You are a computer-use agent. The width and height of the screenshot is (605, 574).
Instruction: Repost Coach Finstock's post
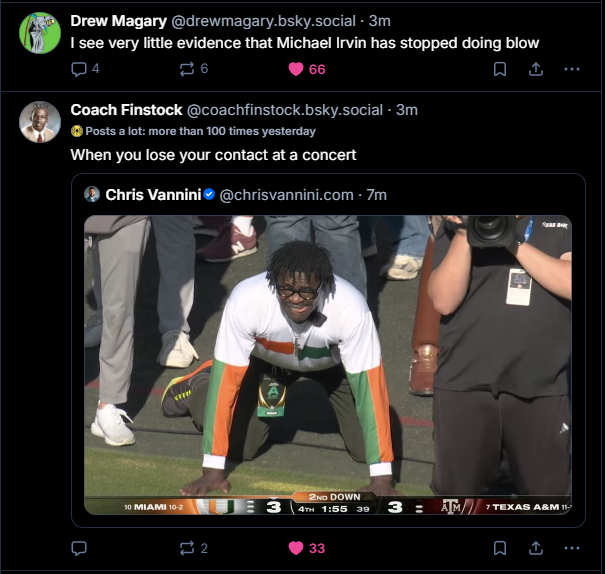coord(186,548)
